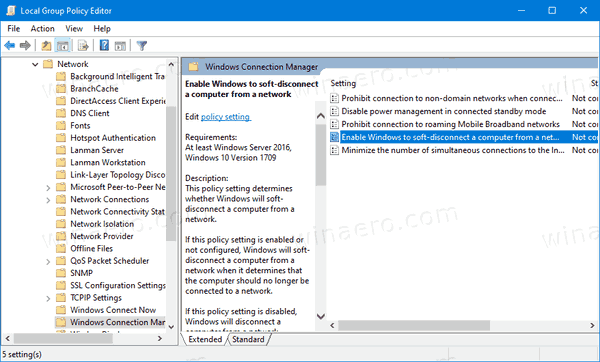Image resolution: width=600 pixels, height=362 pixels.
Task: Click settings list horizontal scroll left arrow
Action: [332, 326]
